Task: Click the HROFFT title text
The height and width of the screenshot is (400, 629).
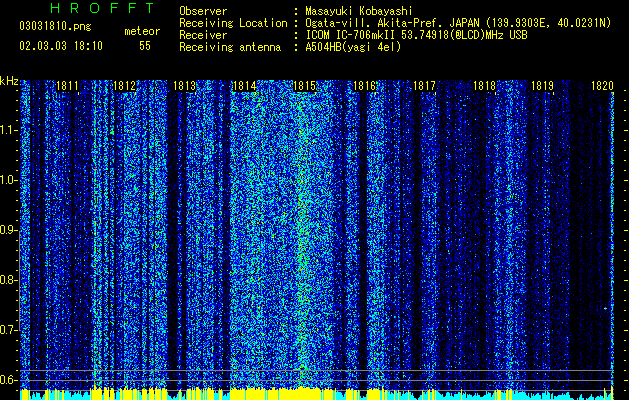Action: [x=102, y=8]
